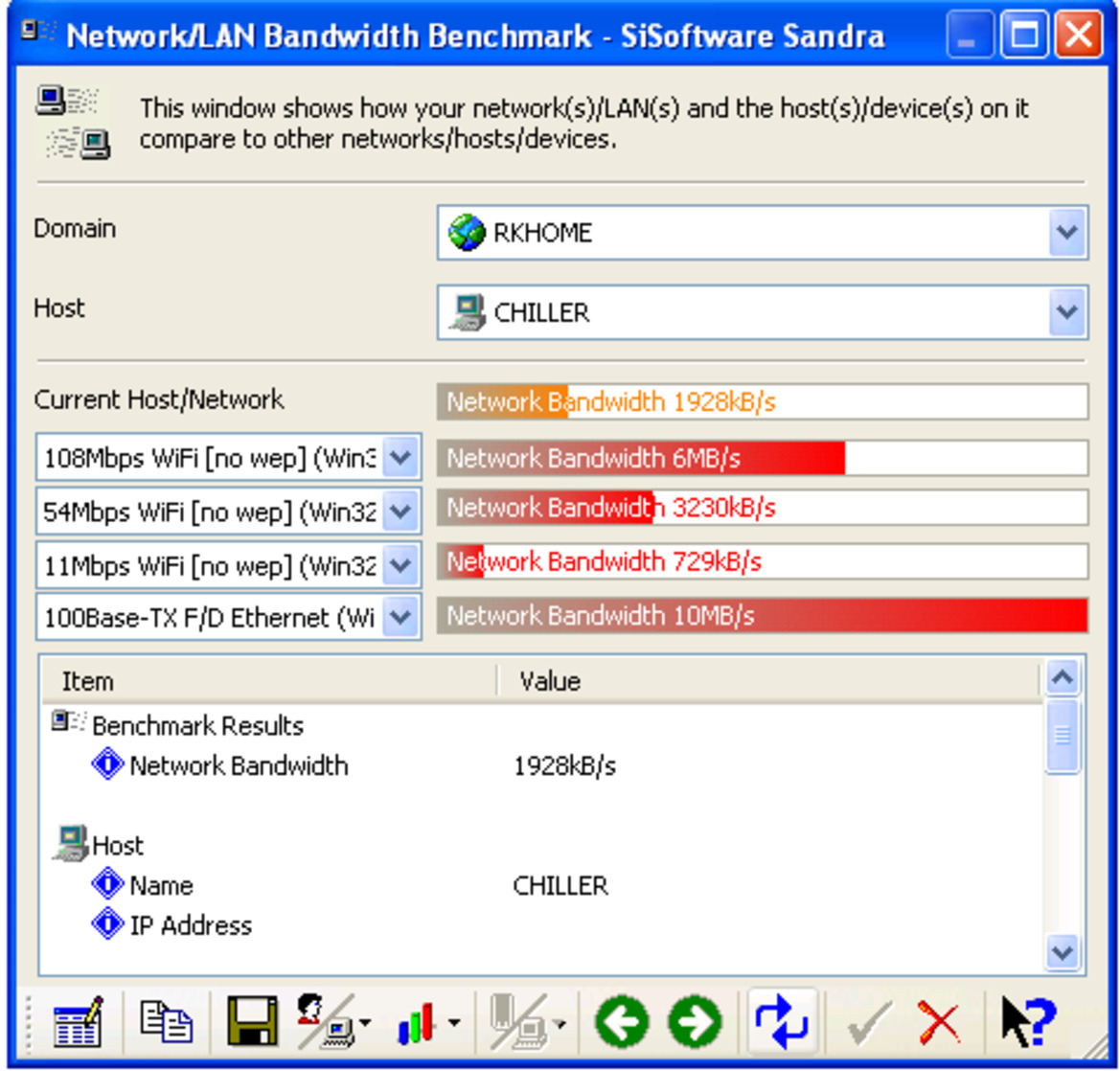
Task: Click the list scrollbar up arrow
Action: click(1063, 676)
